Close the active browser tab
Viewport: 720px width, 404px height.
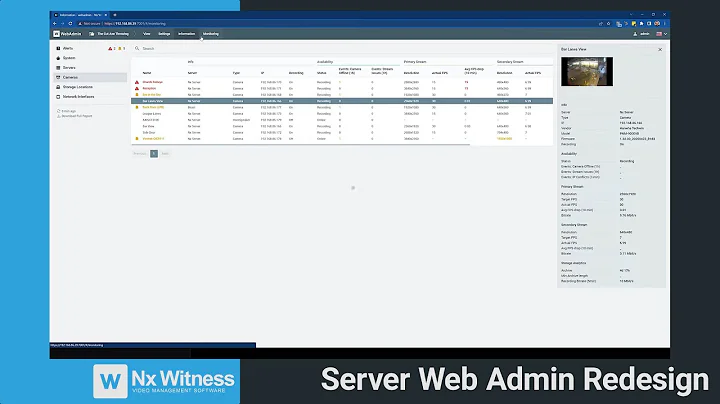tap(106, 15)
